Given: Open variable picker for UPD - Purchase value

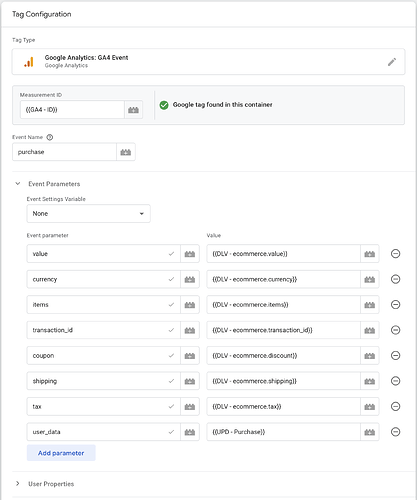Looking at the screenshot, I should [370, 432].
